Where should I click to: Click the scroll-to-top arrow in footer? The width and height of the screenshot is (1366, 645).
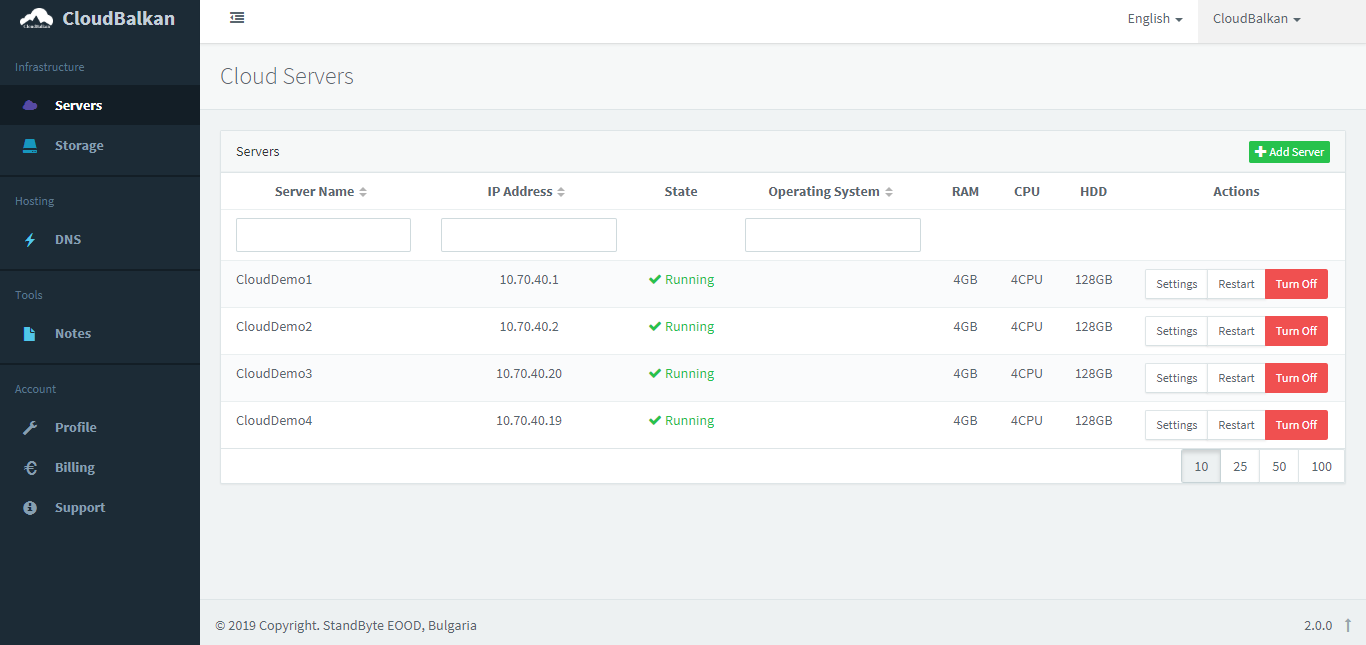tap(1348, 625)
